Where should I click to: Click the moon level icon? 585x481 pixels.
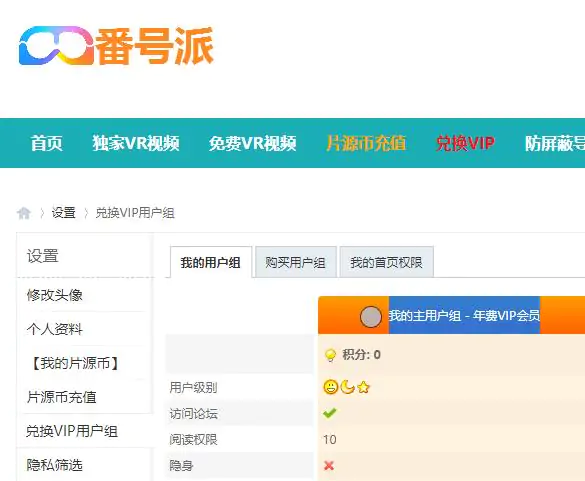pos(347,387)
